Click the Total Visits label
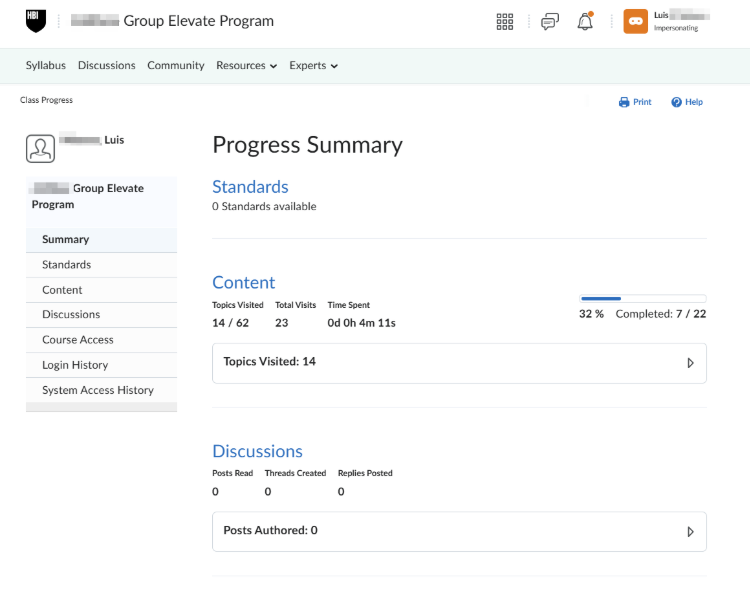This screenshot has height=600, width=750. (296, 305)
